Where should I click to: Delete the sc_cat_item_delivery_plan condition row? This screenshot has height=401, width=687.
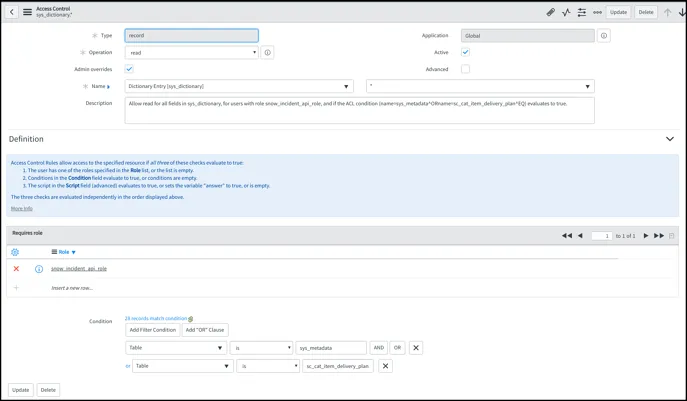click(x=386, y=366)
